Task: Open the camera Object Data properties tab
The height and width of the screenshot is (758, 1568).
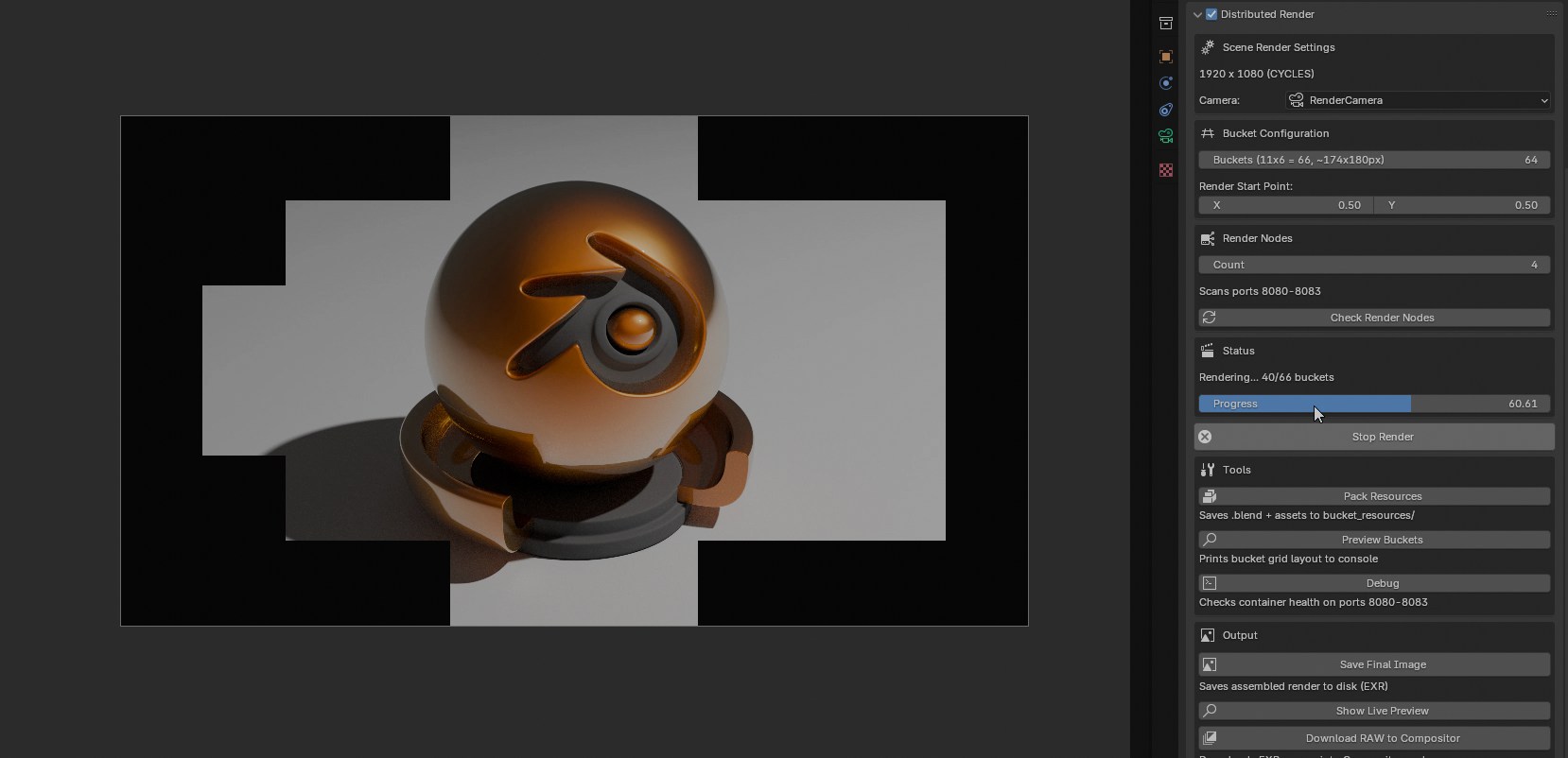Action: pos(1166,136)
